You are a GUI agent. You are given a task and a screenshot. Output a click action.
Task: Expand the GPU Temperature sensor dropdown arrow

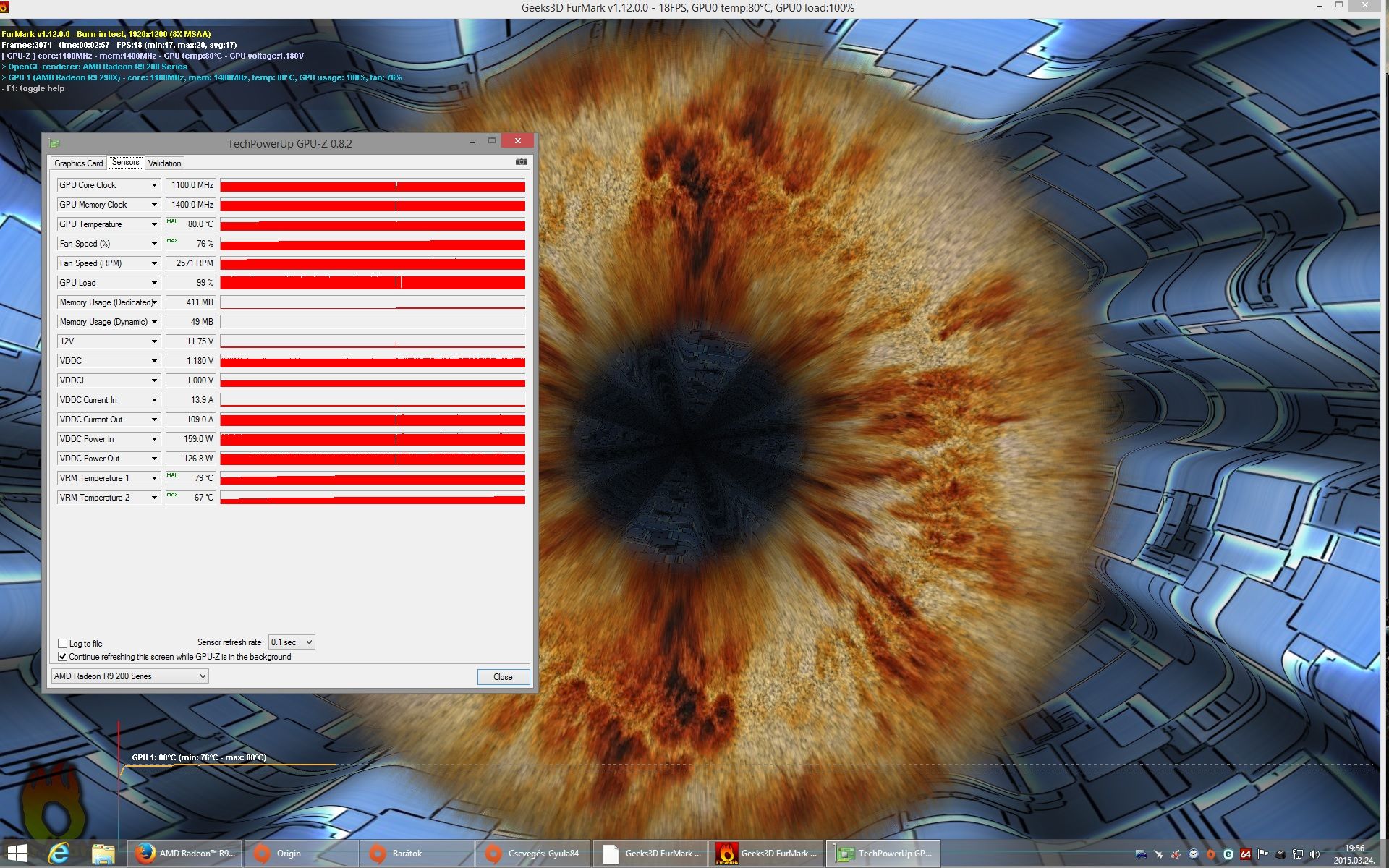(x=154, y=224)
